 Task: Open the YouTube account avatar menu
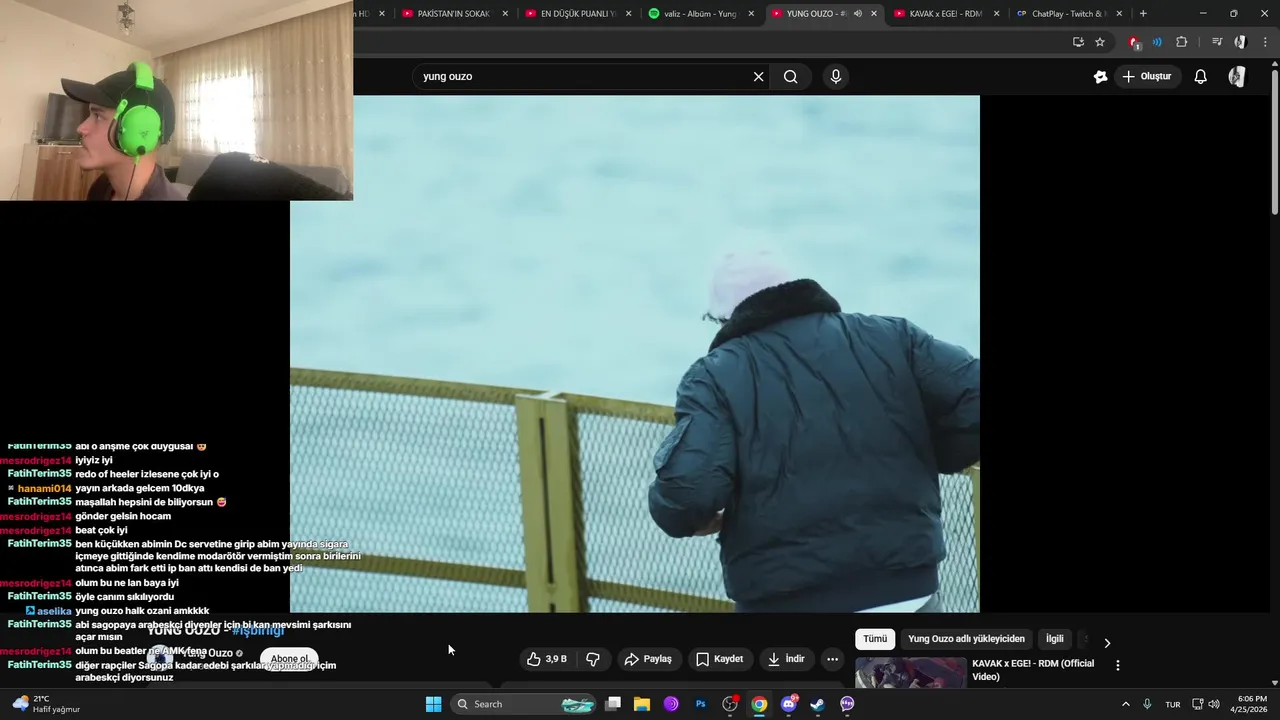pyautogui.click(x=1237, y=77)
